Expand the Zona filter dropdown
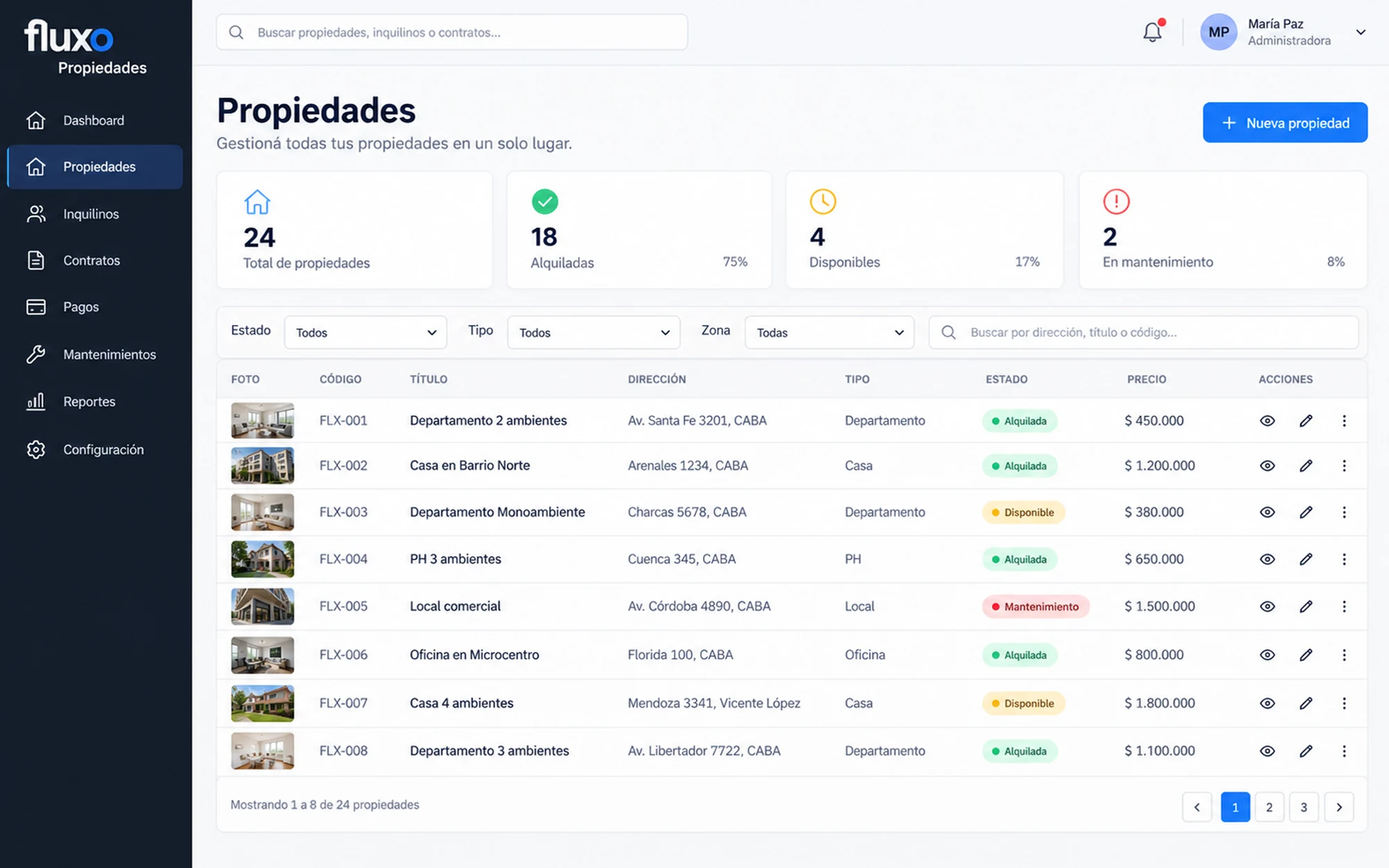Screen dimensions: 1389x868 829,333
